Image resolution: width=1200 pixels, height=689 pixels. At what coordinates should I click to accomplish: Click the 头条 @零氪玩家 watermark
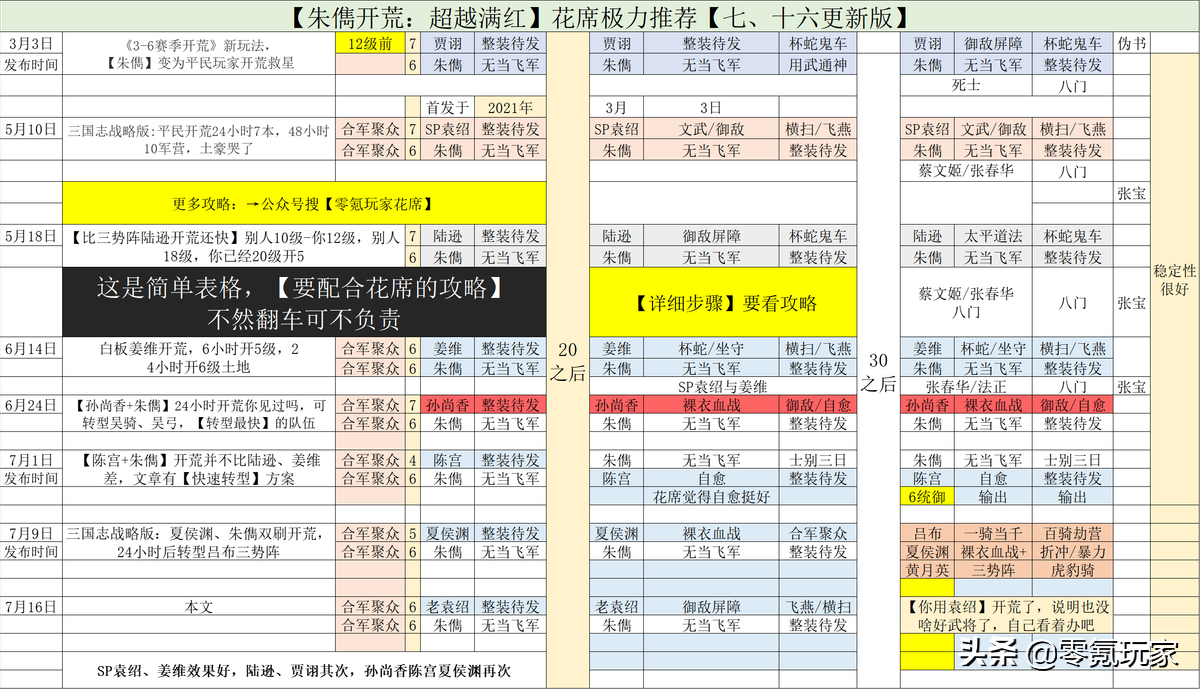(1071, 656)
